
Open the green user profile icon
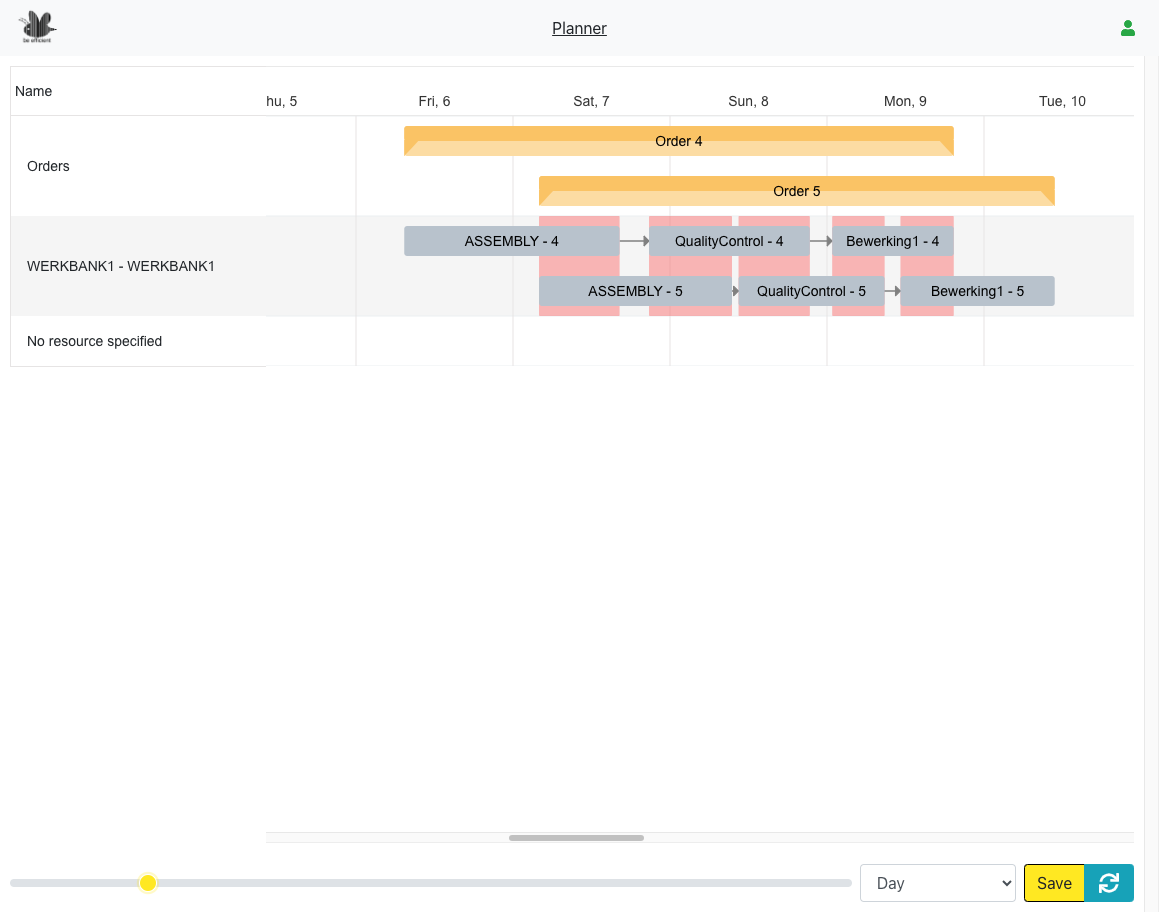click(x=1127, y=28)
